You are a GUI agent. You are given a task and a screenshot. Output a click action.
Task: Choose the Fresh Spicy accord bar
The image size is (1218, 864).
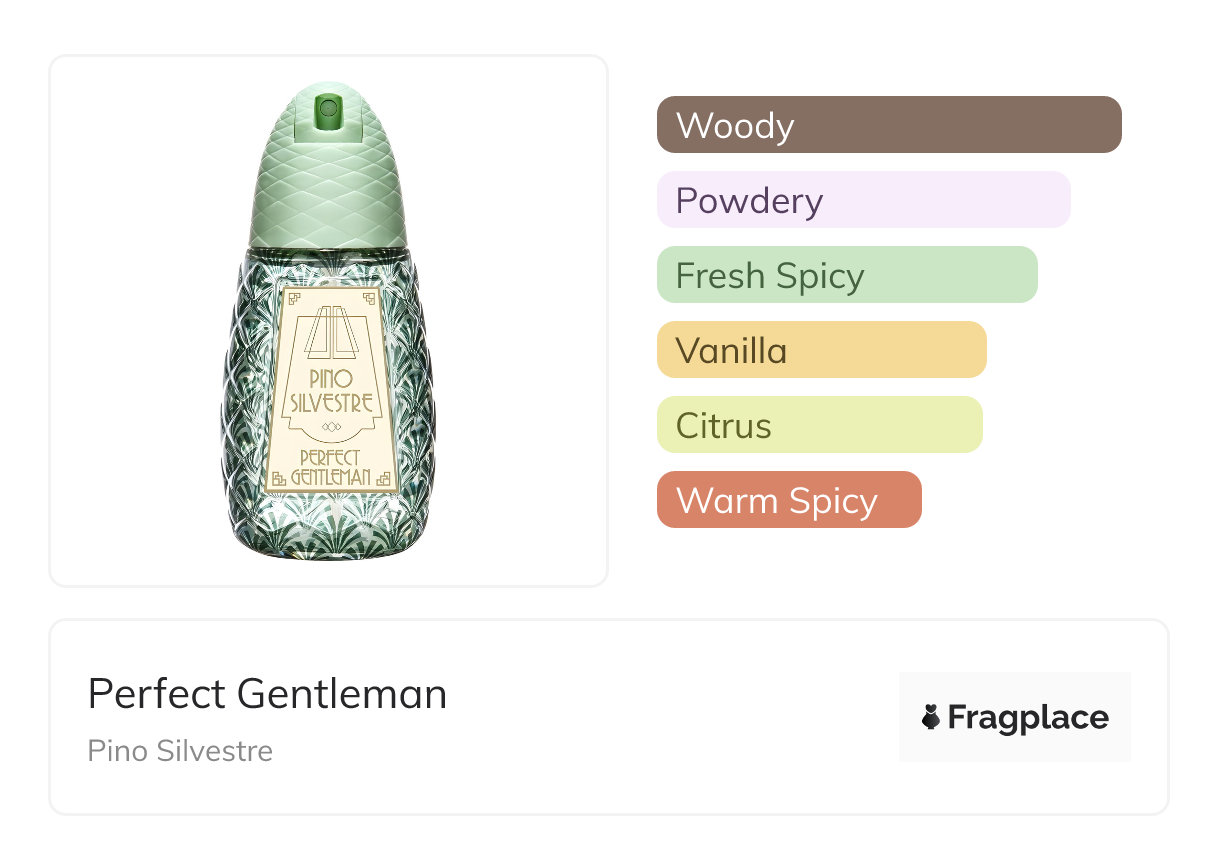pyautogui.click(x=847, y=275)
